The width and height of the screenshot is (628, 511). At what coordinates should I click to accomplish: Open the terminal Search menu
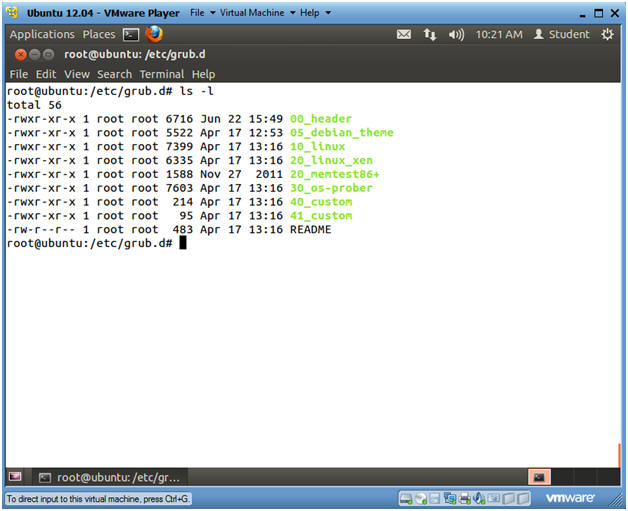pyautogui.click(x=115, y=74)
